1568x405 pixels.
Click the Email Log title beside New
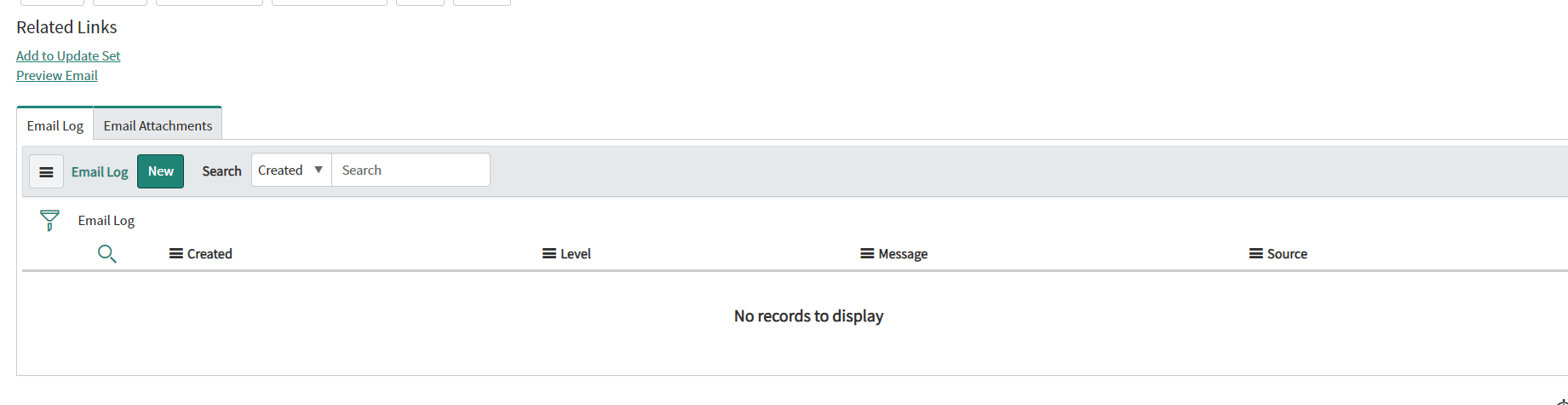[x=100, y=171]
